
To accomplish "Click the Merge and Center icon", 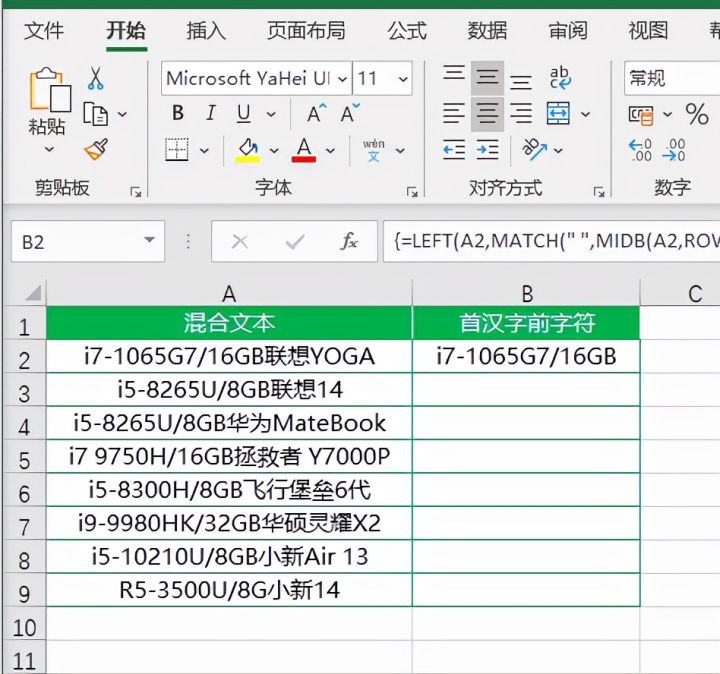I will pyautogui.click(x=558, y=113).
